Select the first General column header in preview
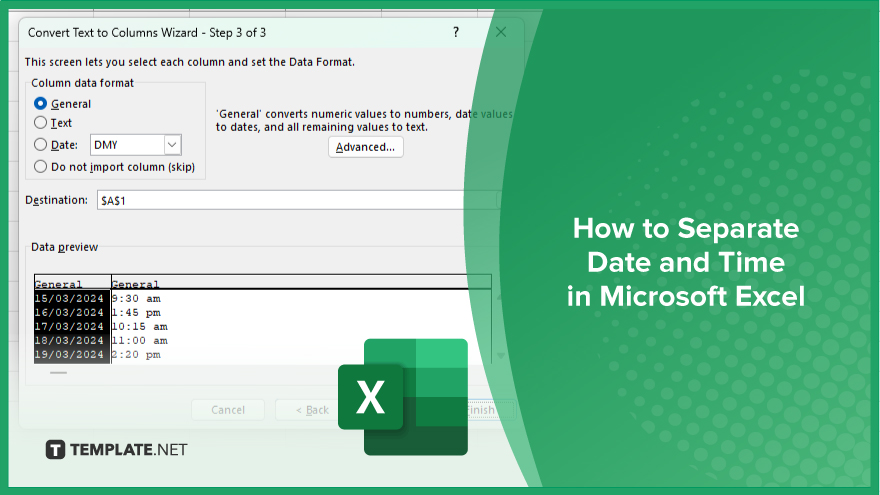The width and height of the screenshot is (880, 495). [72, 283]
